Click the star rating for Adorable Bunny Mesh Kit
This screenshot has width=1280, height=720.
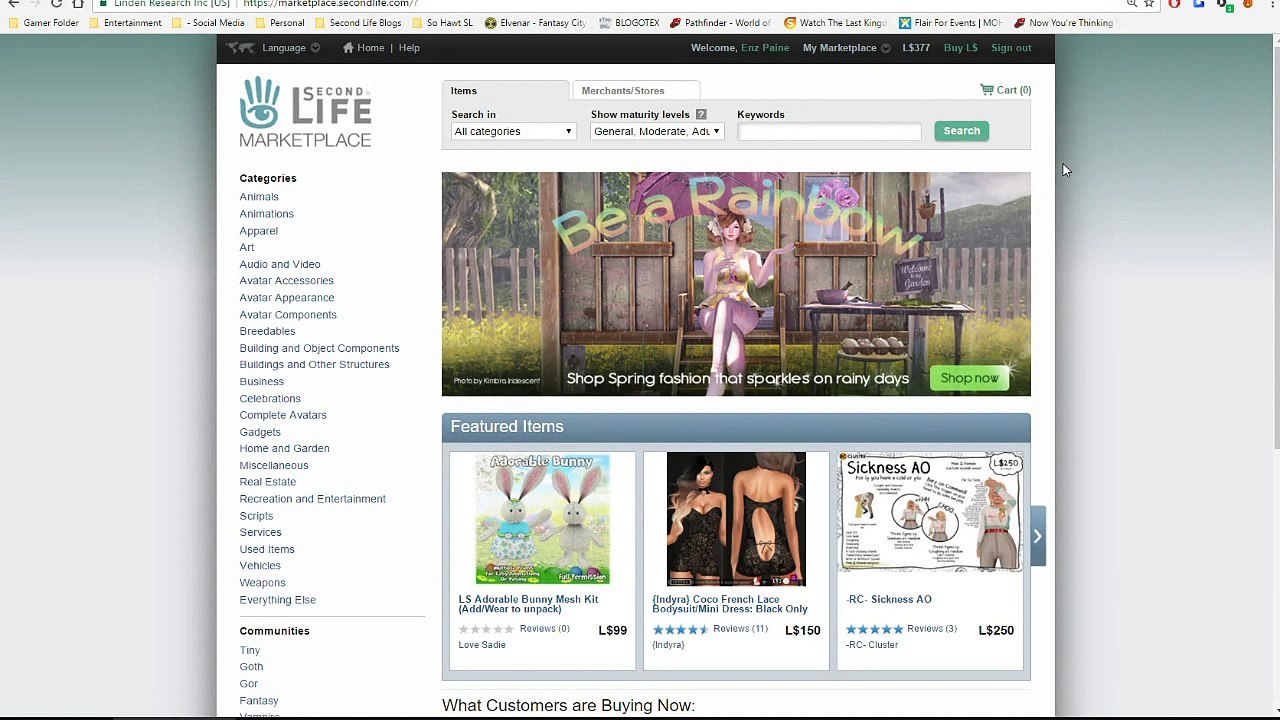tap(486, 630)
